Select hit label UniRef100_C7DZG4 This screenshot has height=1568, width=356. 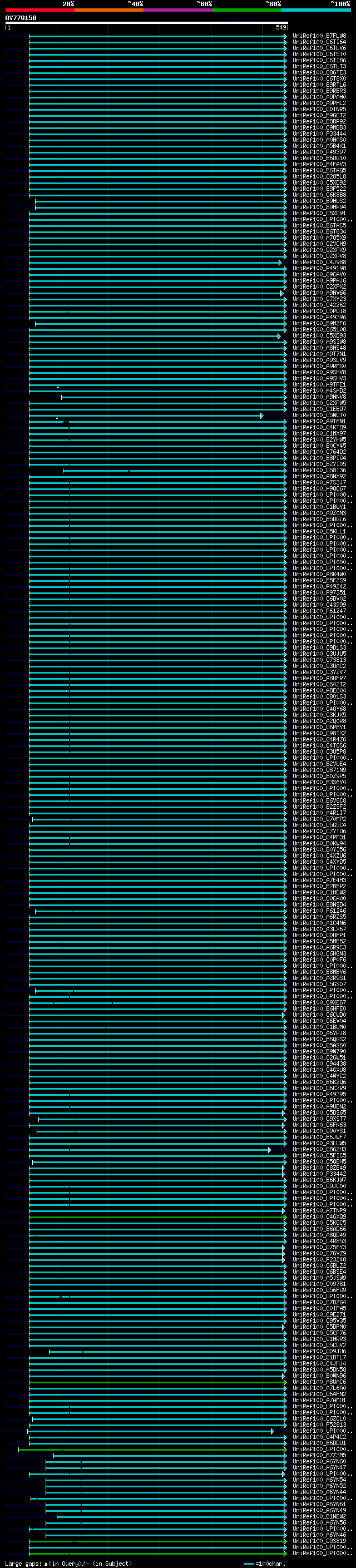pyautogui.click(x=319, y=1303)
